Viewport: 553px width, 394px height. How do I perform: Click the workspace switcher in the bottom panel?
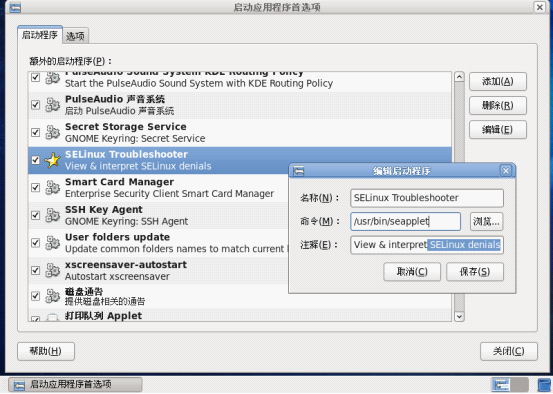510,385
